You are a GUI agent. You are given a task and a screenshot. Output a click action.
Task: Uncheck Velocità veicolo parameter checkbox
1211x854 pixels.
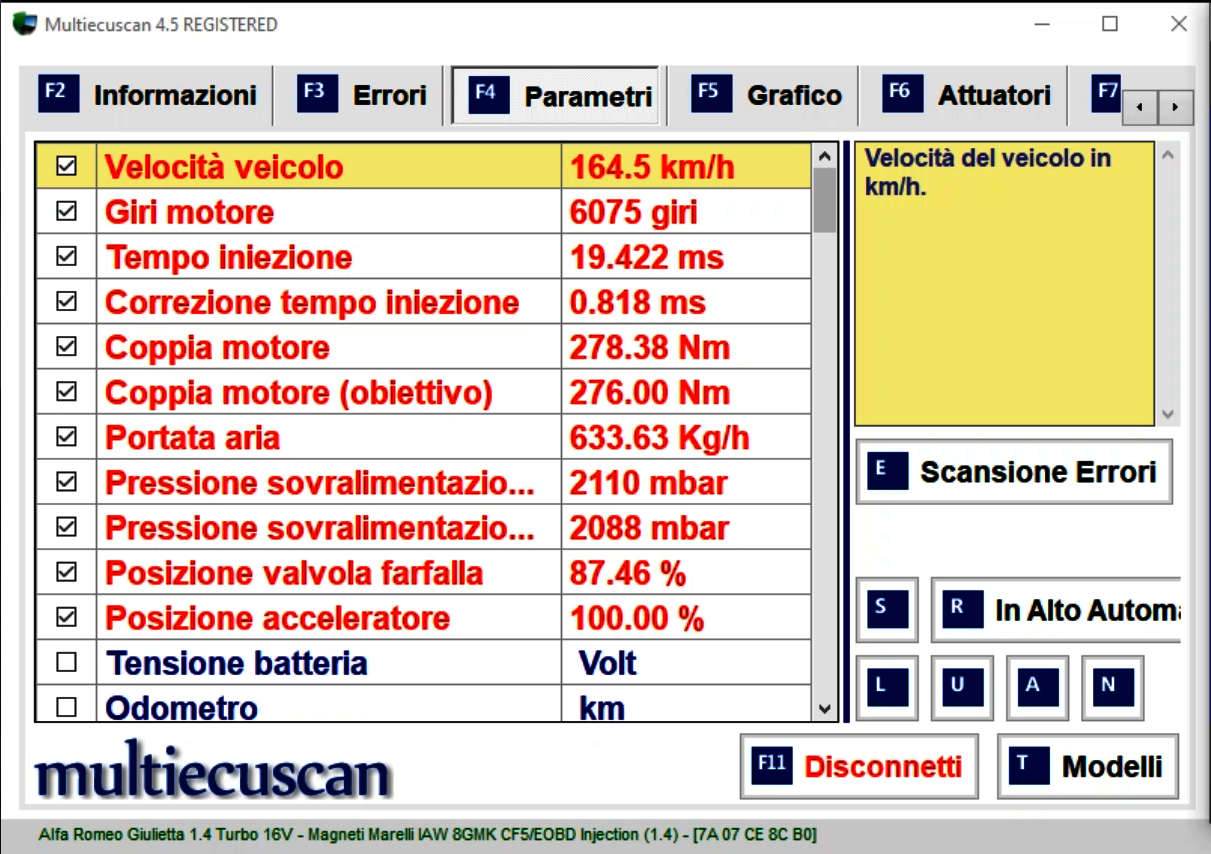(x=66, y=166)
